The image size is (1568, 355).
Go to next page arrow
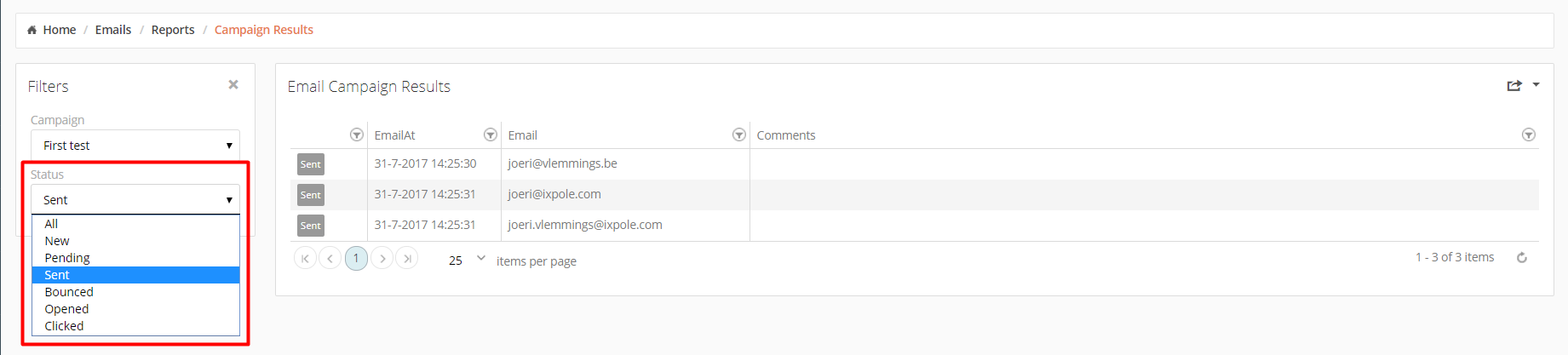tap(382, 258)
